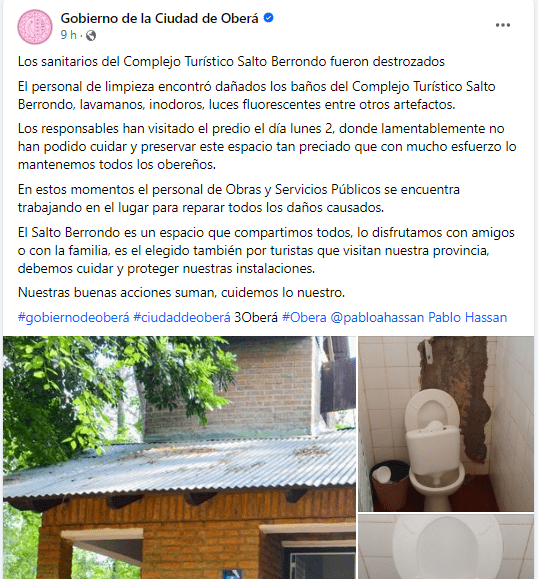Click the 'Nuestras buenas acciones suman' sentence
This screenshot has width=538, height=579.
(x=181, y=292)
